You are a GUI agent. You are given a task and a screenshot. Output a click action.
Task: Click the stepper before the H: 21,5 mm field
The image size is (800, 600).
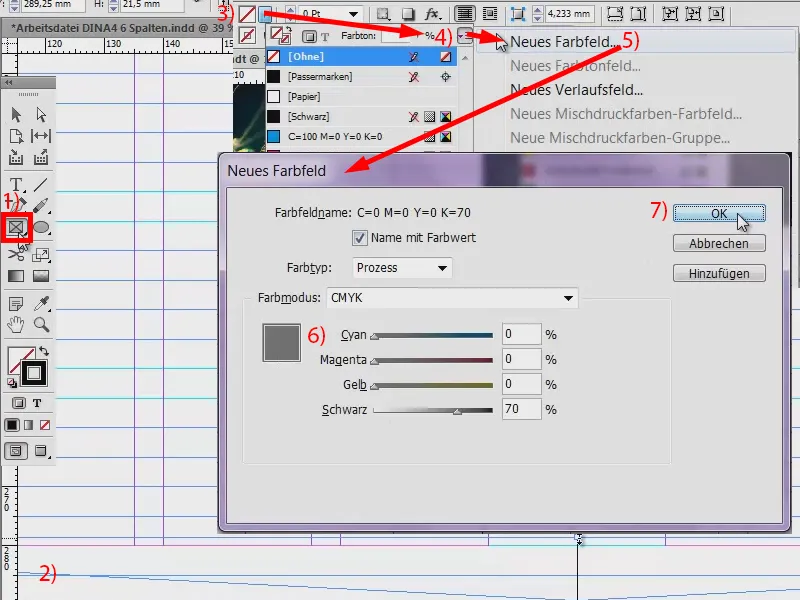click(113, 5)
